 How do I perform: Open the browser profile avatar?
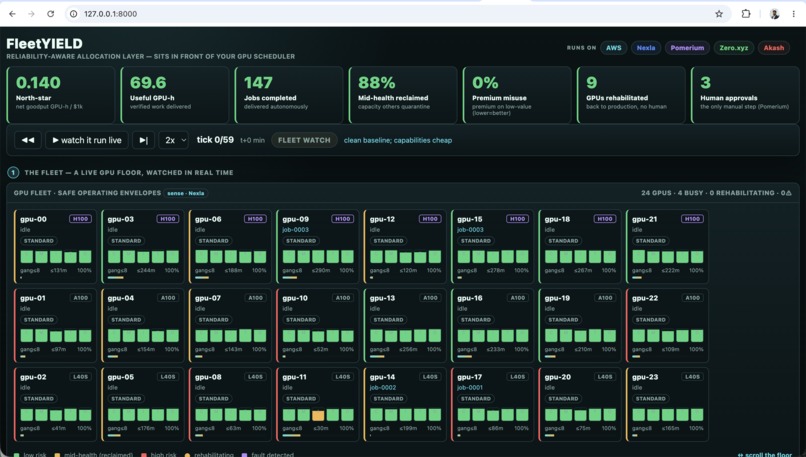pyautogui.click(x=774, y=14)
